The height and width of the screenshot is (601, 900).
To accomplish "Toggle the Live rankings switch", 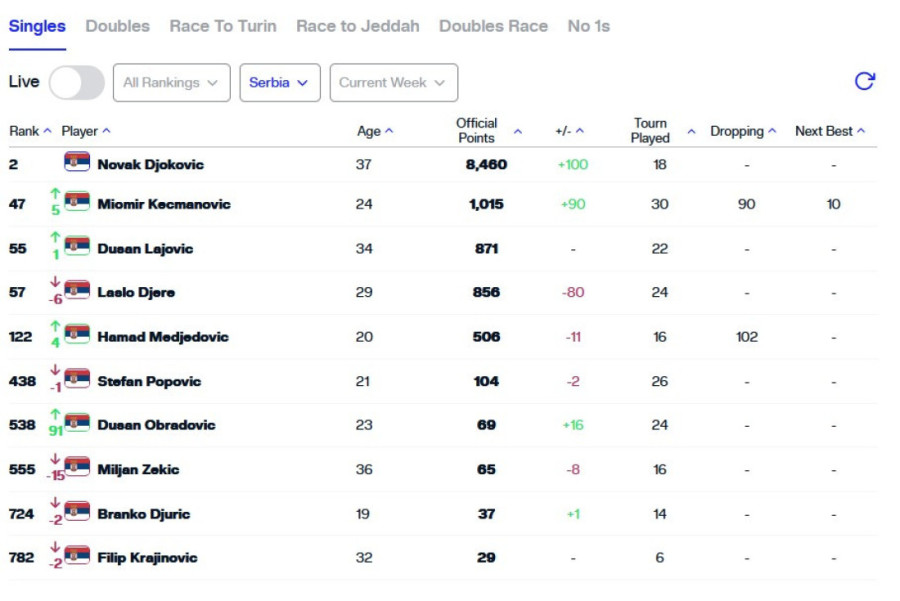I will tap(76, 83).
